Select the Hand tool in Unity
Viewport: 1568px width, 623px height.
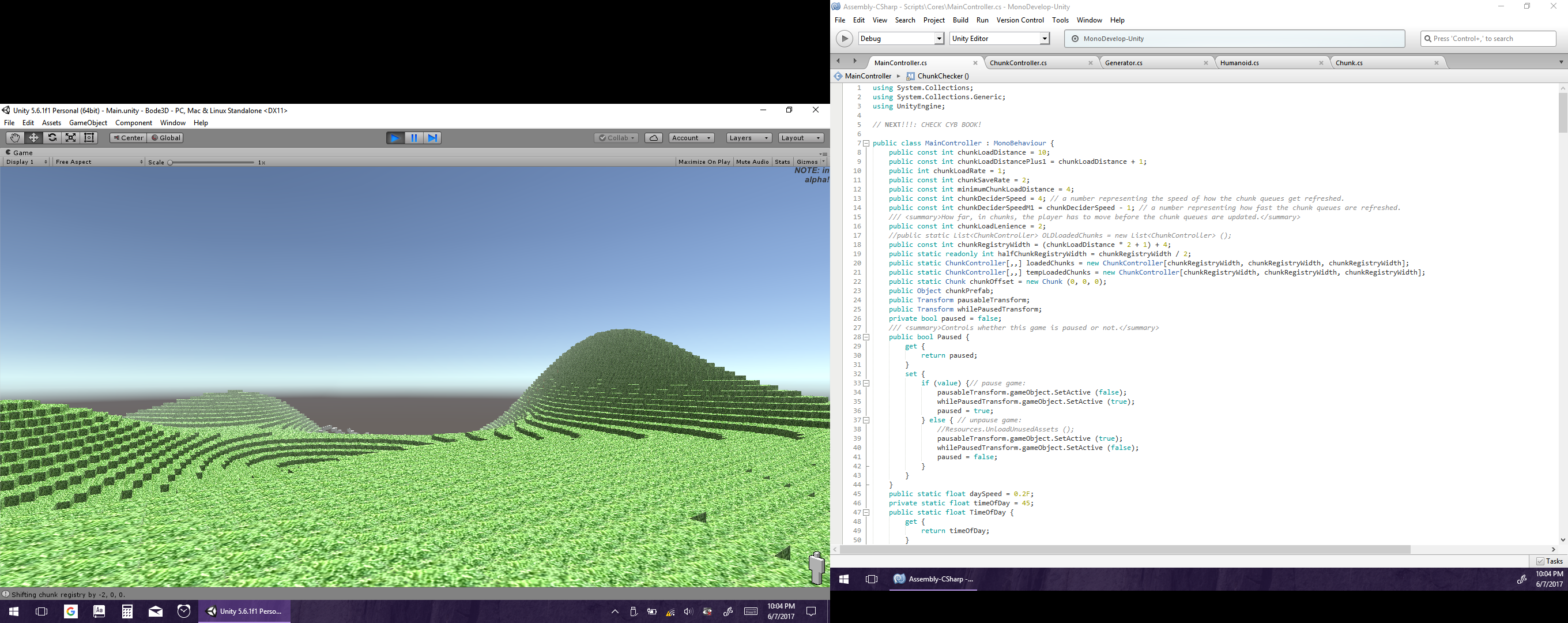(14, 138)
